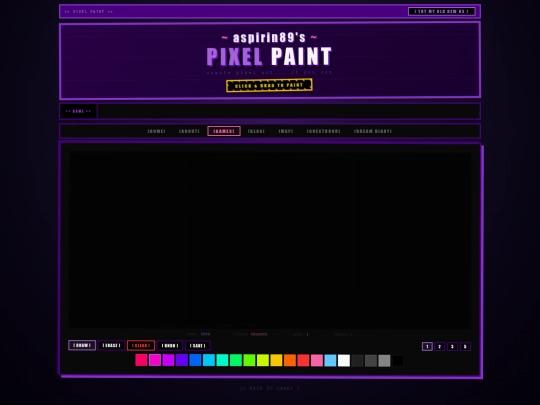Pick the hot pink swatch at the palette start
540x405 pixels.
click(x=141, y=360)
